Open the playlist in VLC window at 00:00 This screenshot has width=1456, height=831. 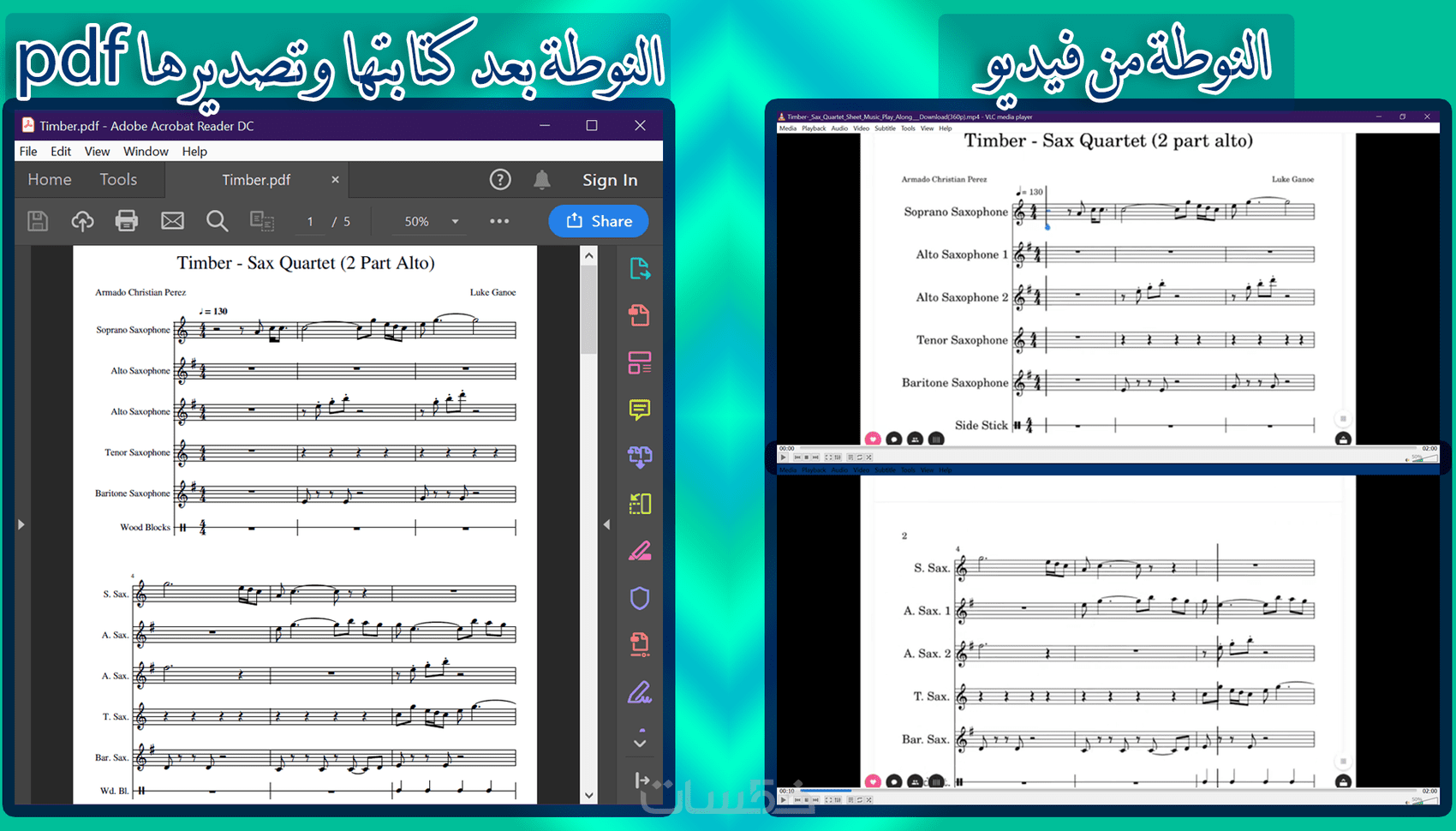pos(850,457)
